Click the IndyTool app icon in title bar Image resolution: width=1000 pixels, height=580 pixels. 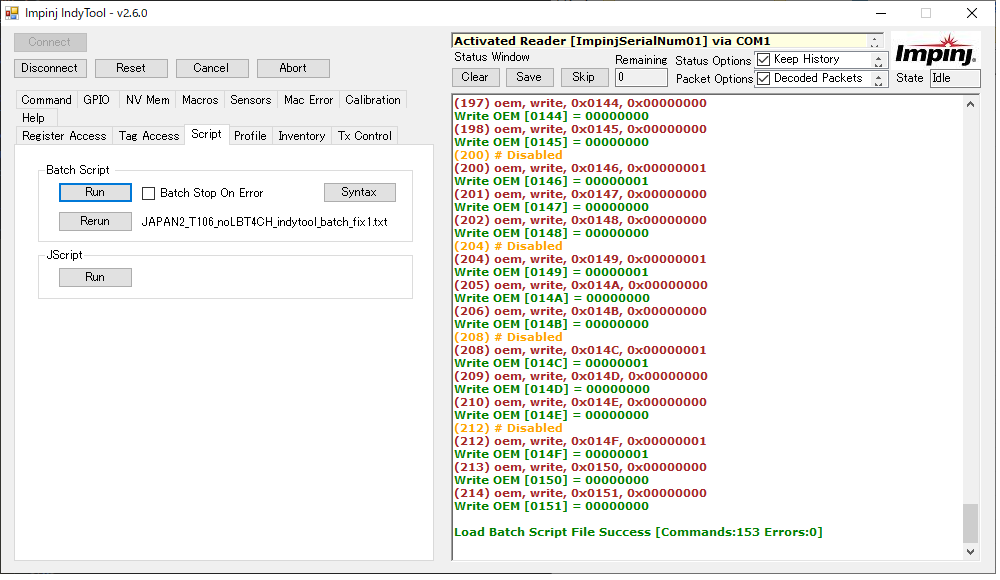coord(12,13)
